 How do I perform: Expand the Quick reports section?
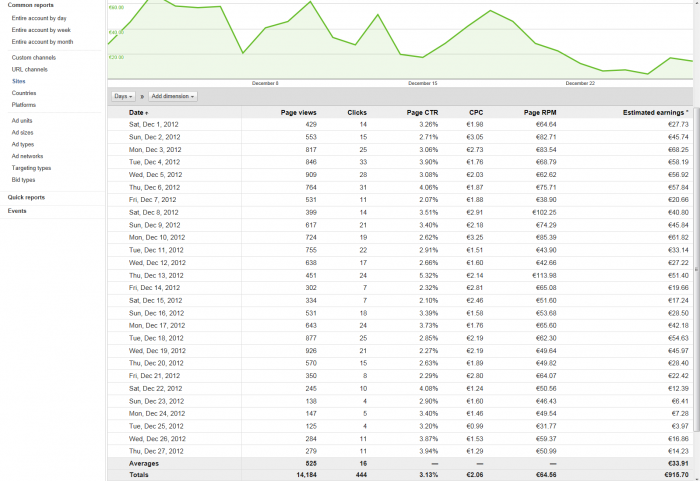[26, 197]
